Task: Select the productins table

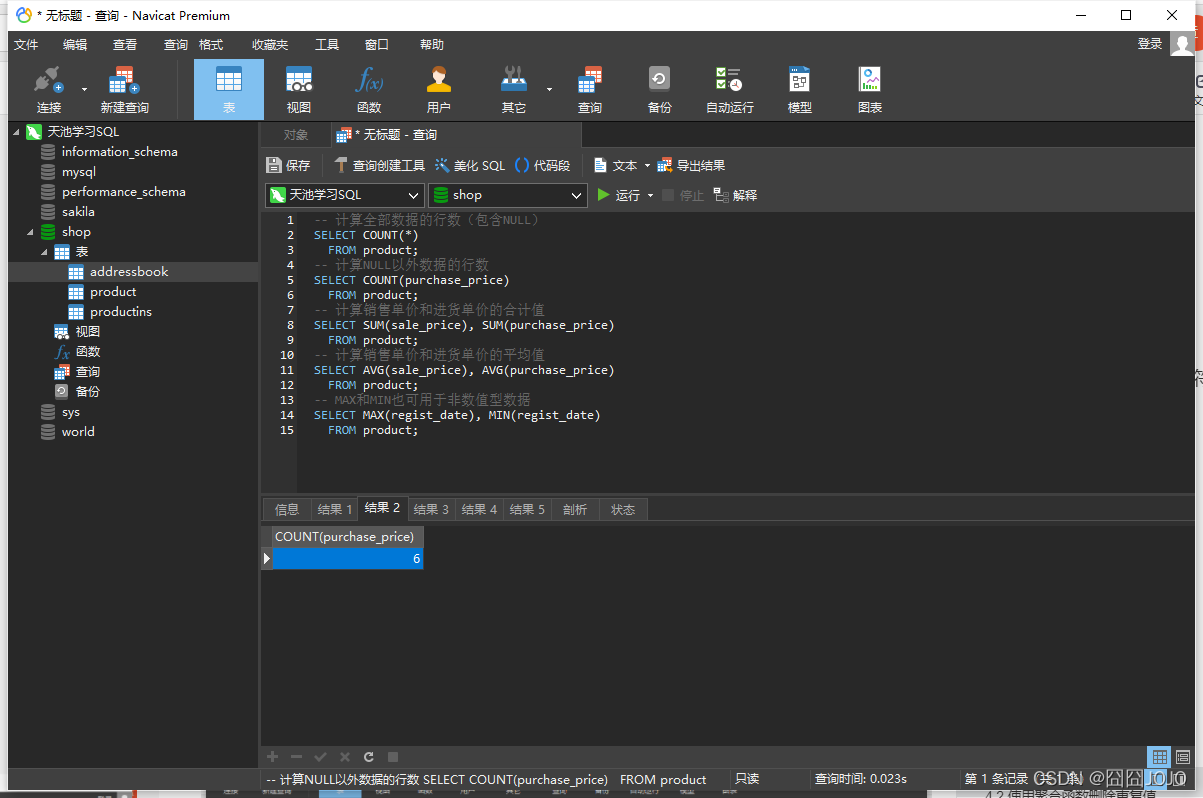Action: pyautogui.click(x=121, y=312)
